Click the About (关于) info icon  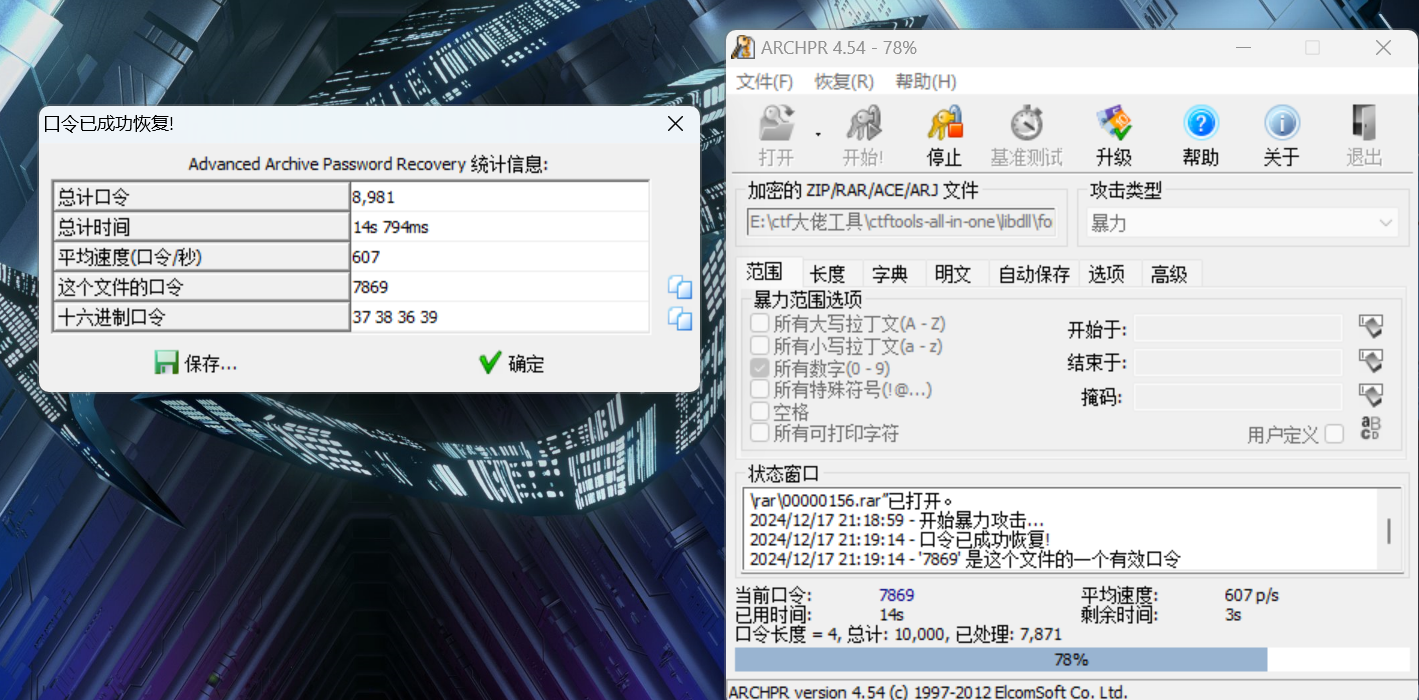click(1281, 135)
